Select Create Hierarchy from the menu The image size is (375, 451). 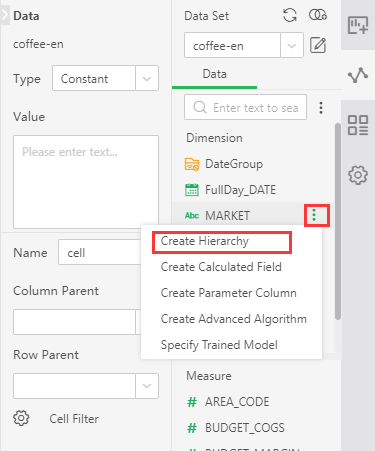coord(205,241)
